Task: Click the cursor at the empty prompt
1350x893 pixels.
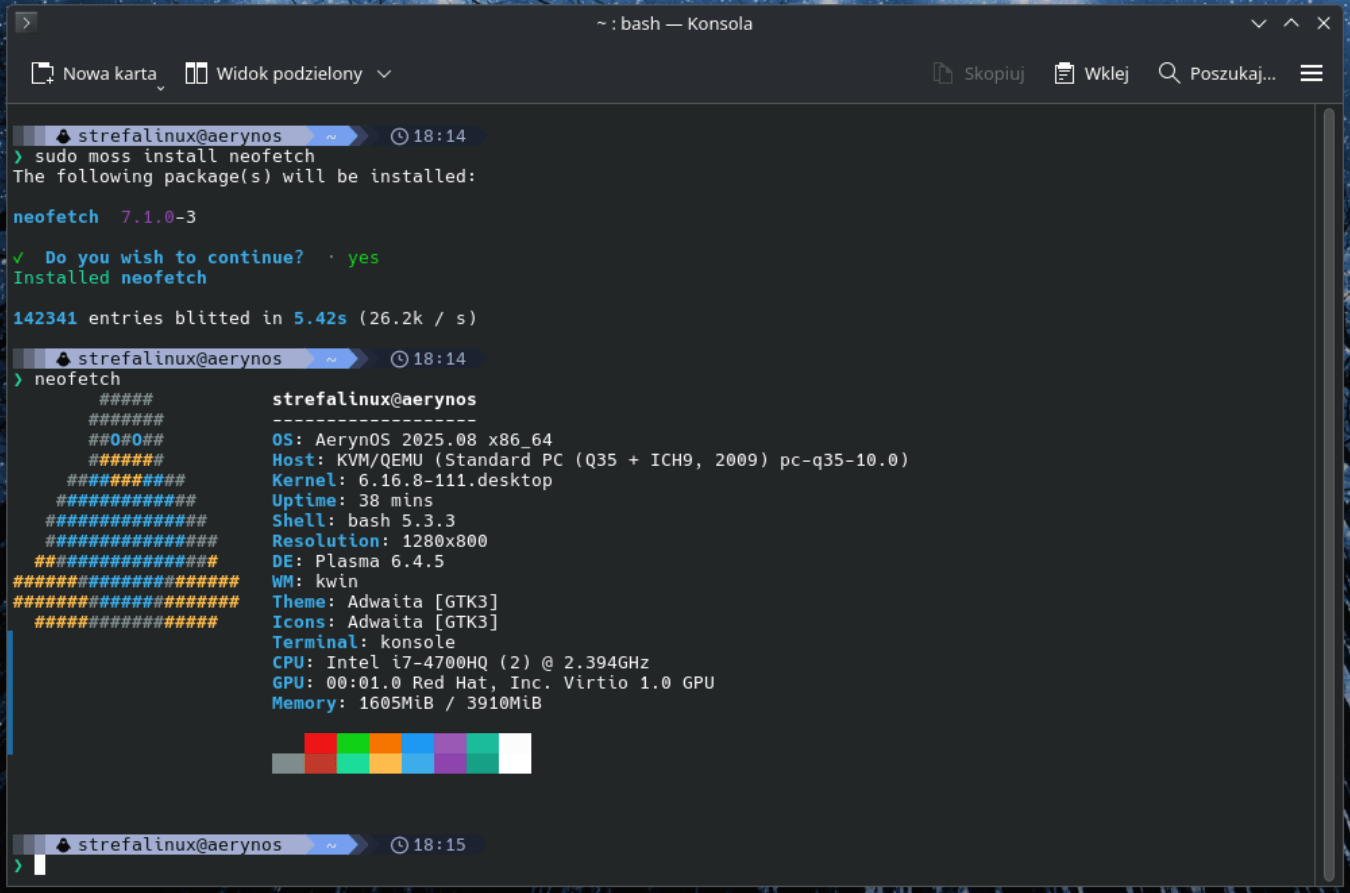Action: [40, 865]
